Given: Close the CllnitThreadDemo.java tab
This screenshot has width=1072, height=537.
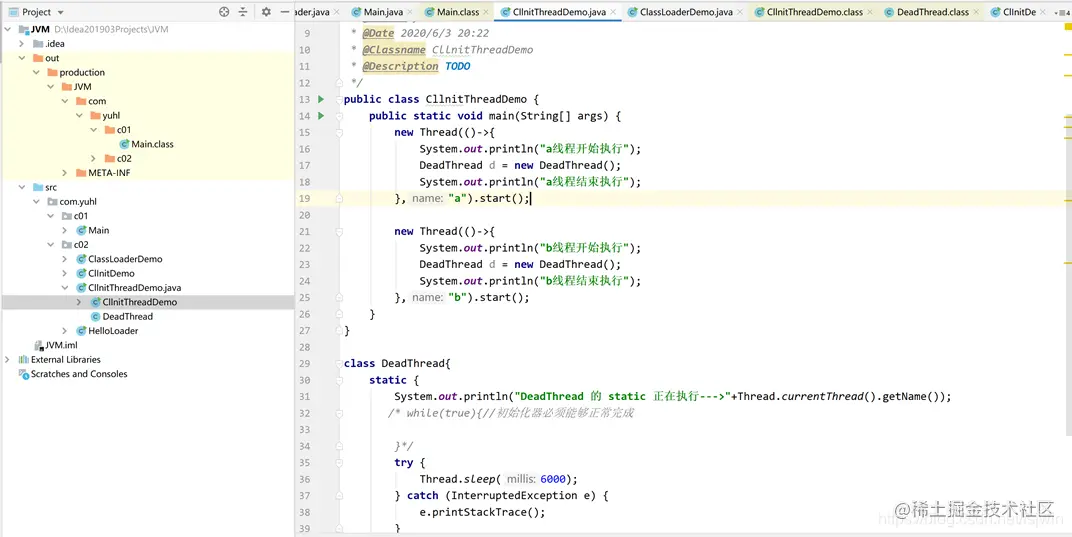Looking at the screenshot, I should [x=612, y=12].
